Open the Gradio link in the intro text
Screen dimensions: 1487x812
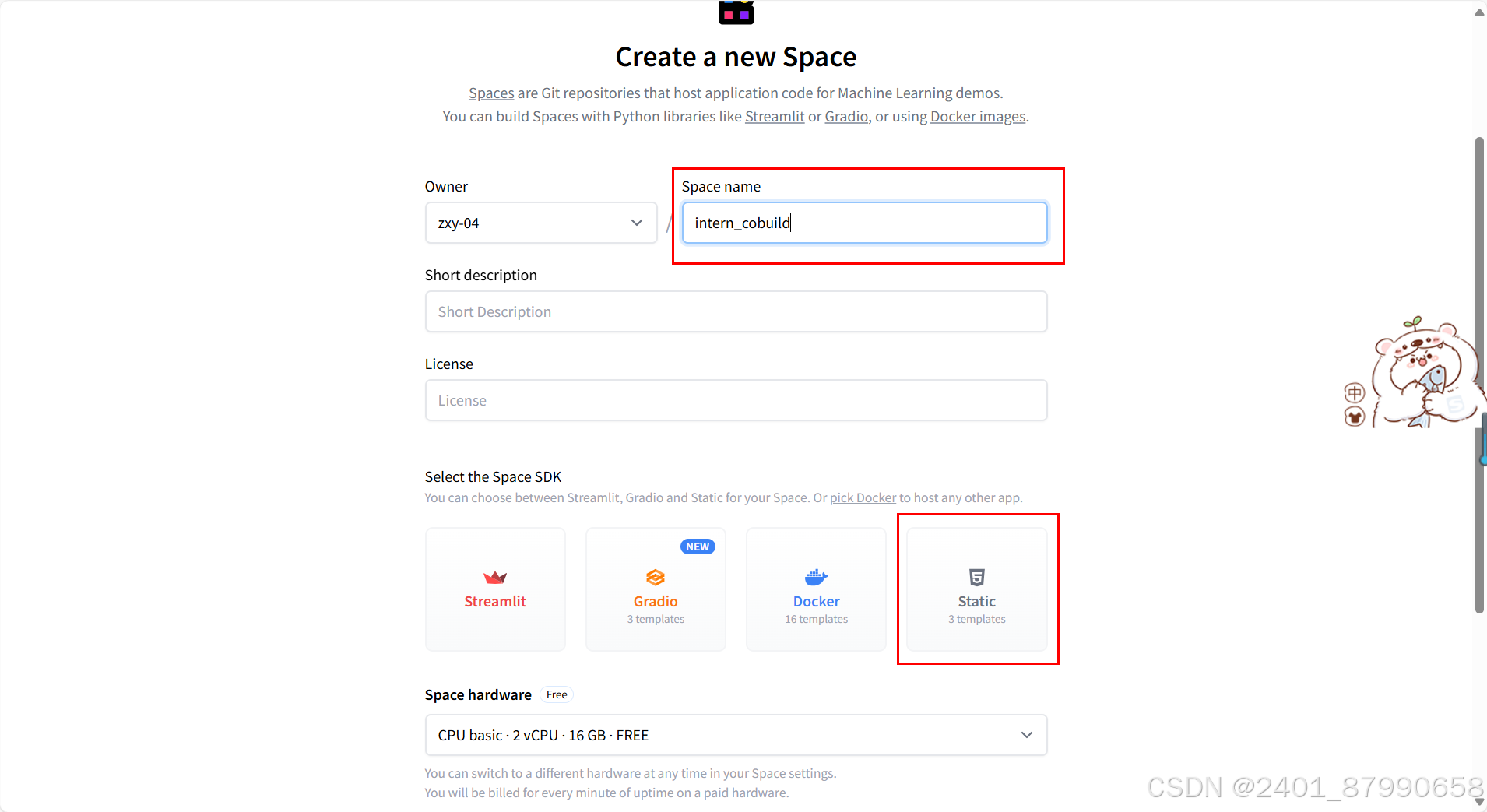click(x=846, y=117)
